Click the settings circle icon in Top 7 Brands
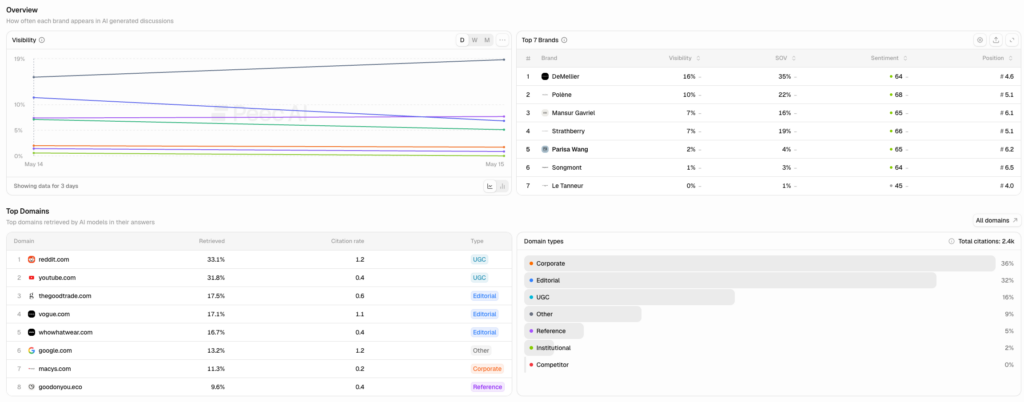Screen dimensions: 1024x402 [x=980, y=40]
